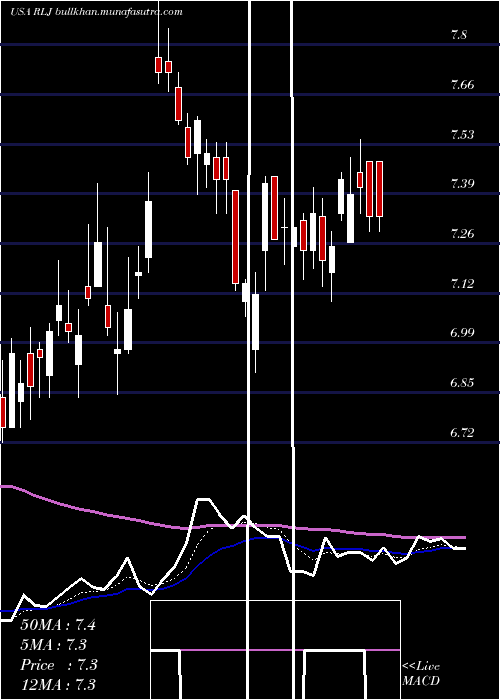Click the <<Live MACD label

point(421,674)
